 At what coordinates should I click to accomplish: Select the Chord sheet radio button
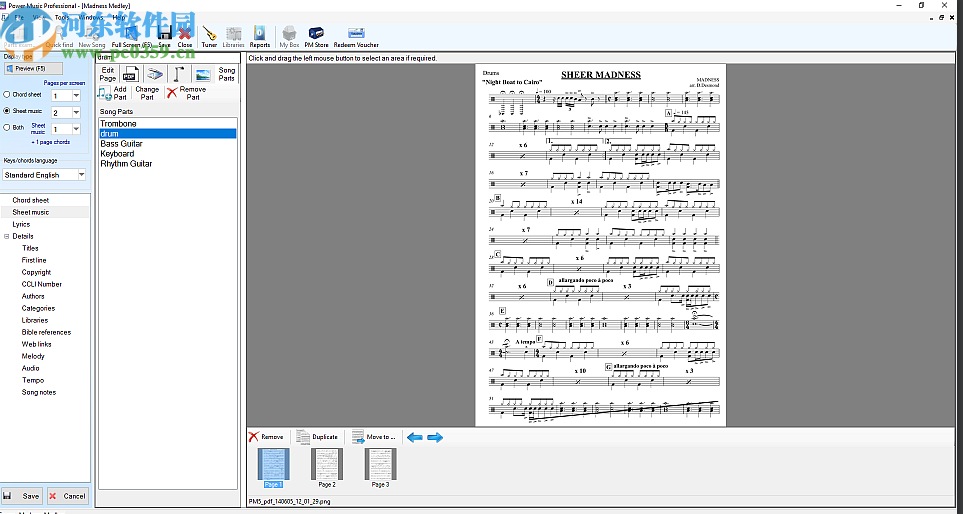coord(7,95)
